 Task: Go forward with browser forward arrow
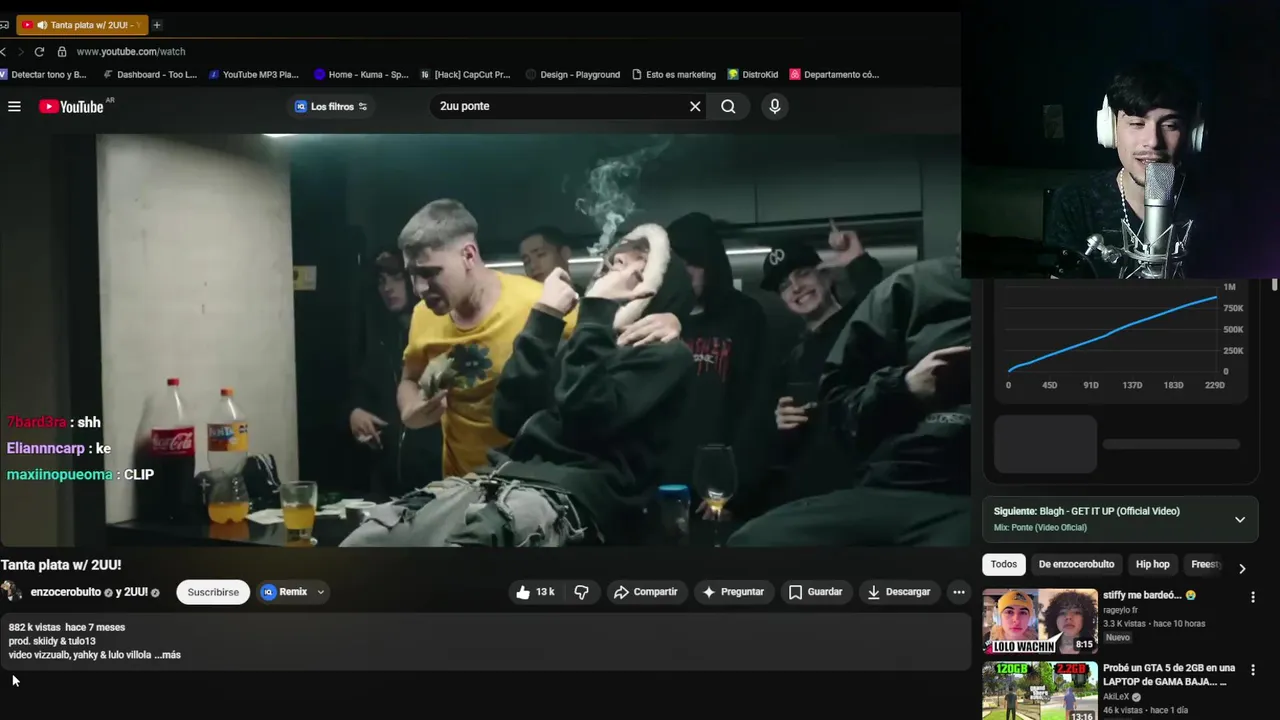tap(20, 51)
